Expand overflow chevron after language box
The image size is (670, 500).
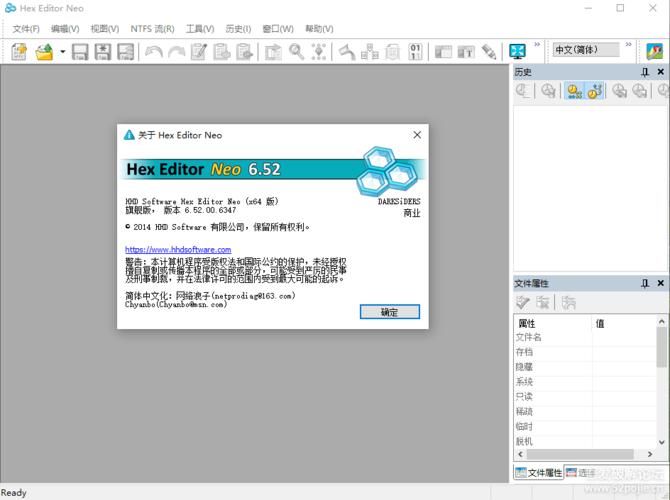tap(629, 44)
